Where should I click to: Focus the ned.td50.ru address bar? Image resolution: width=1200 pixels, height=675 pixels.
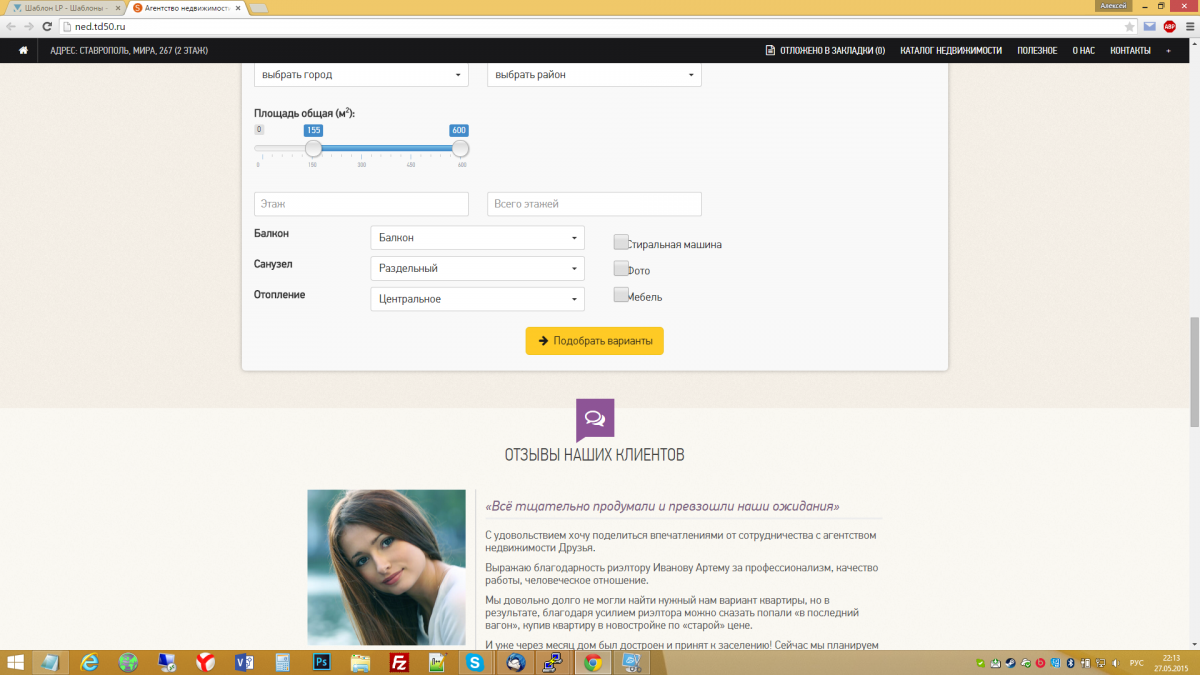tap(590, 26)
